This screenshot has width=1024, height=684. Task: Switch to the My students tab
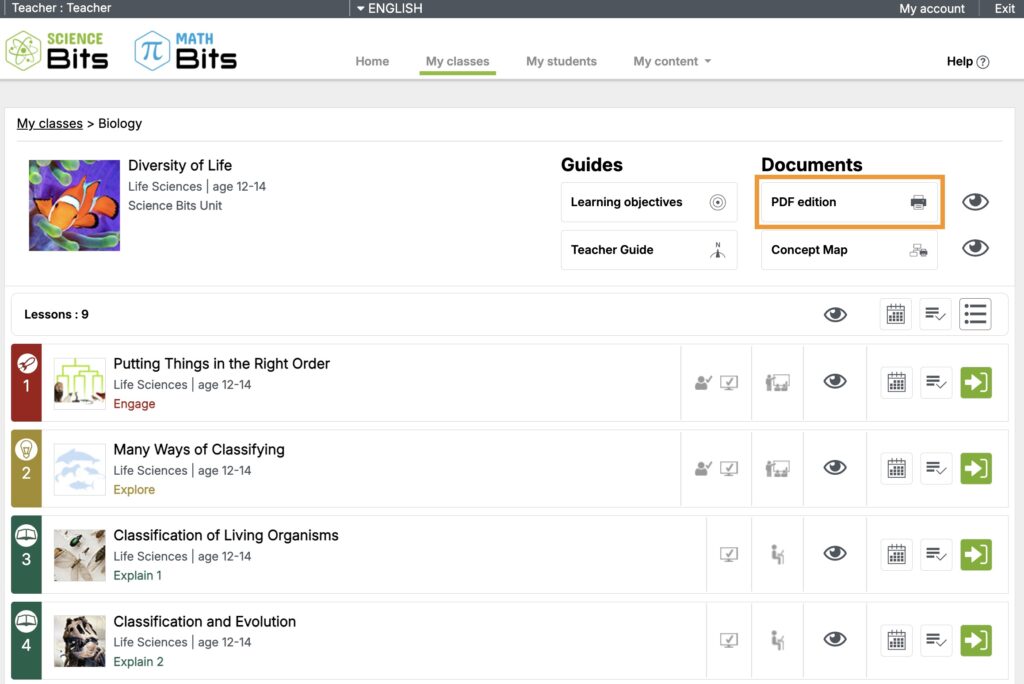tap(561, 61)
